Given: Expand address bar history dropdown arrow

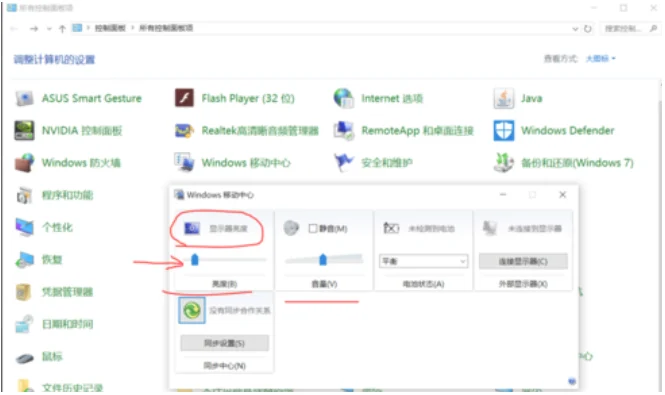Looking at the screenshot, I should tap(575, 29).
